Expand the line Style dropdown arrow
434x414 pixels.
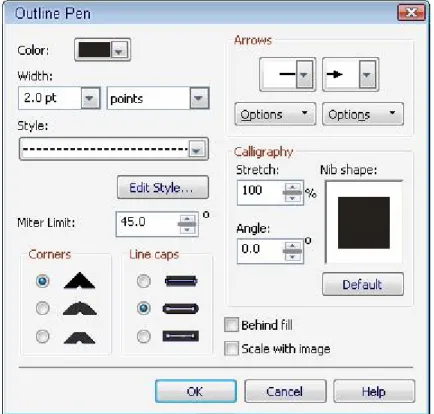click(x=196, y=149)
